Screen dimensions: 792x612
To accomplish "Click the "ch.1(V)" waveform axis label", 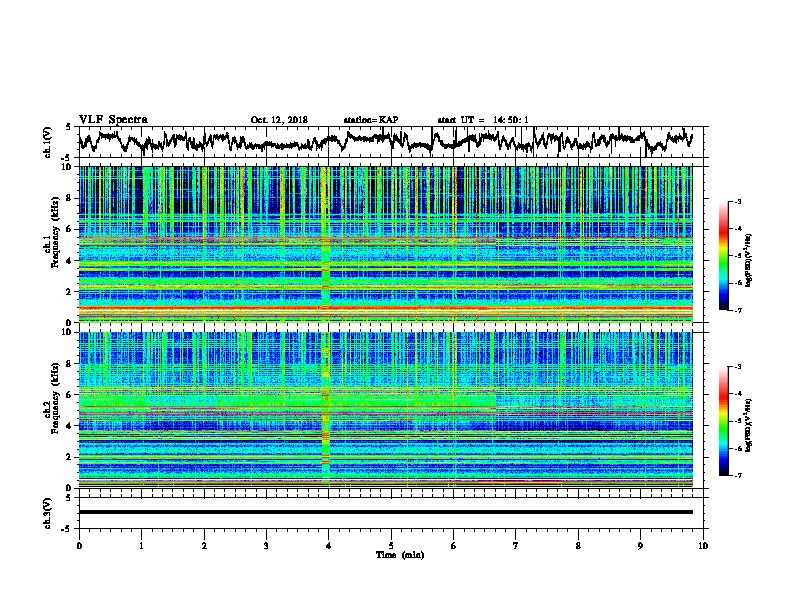I will (x=48, y=142).
